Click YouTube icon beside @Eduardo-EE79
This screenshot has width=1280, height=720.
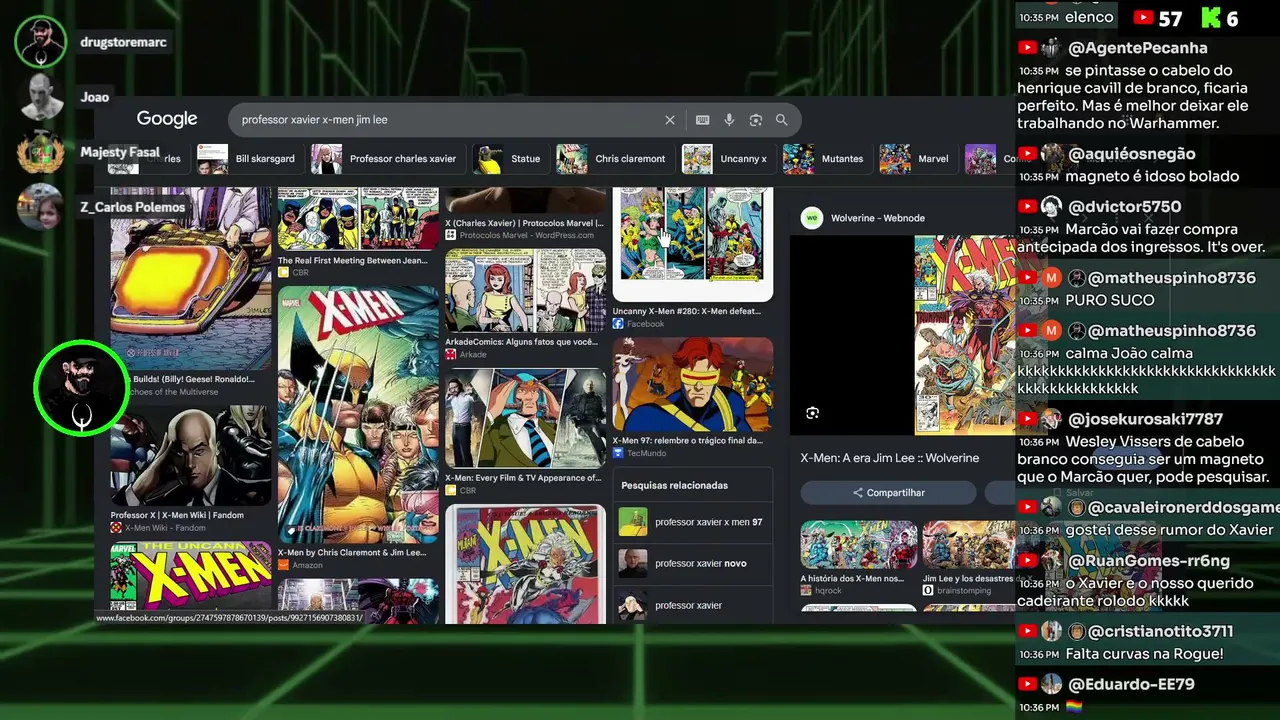tap(1027, 684)
